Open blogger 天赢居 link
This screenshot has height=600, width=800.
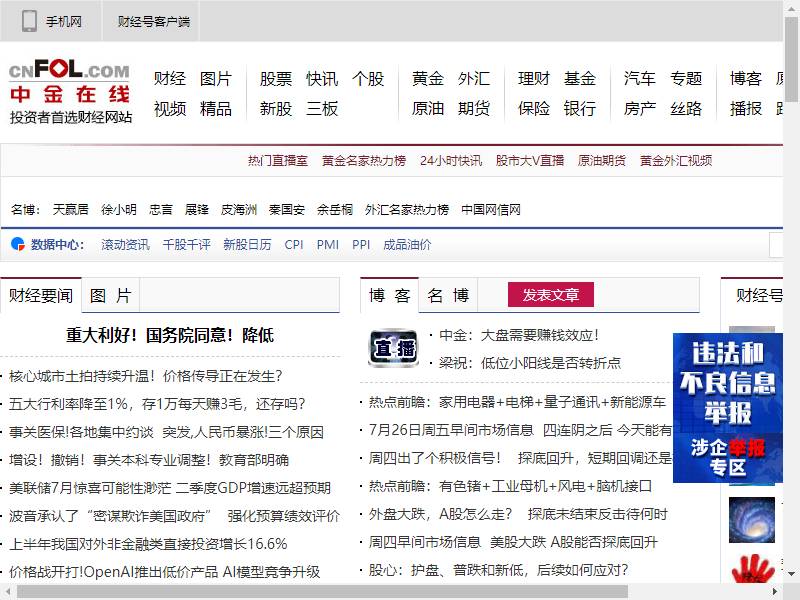click(x=70, y=210)
